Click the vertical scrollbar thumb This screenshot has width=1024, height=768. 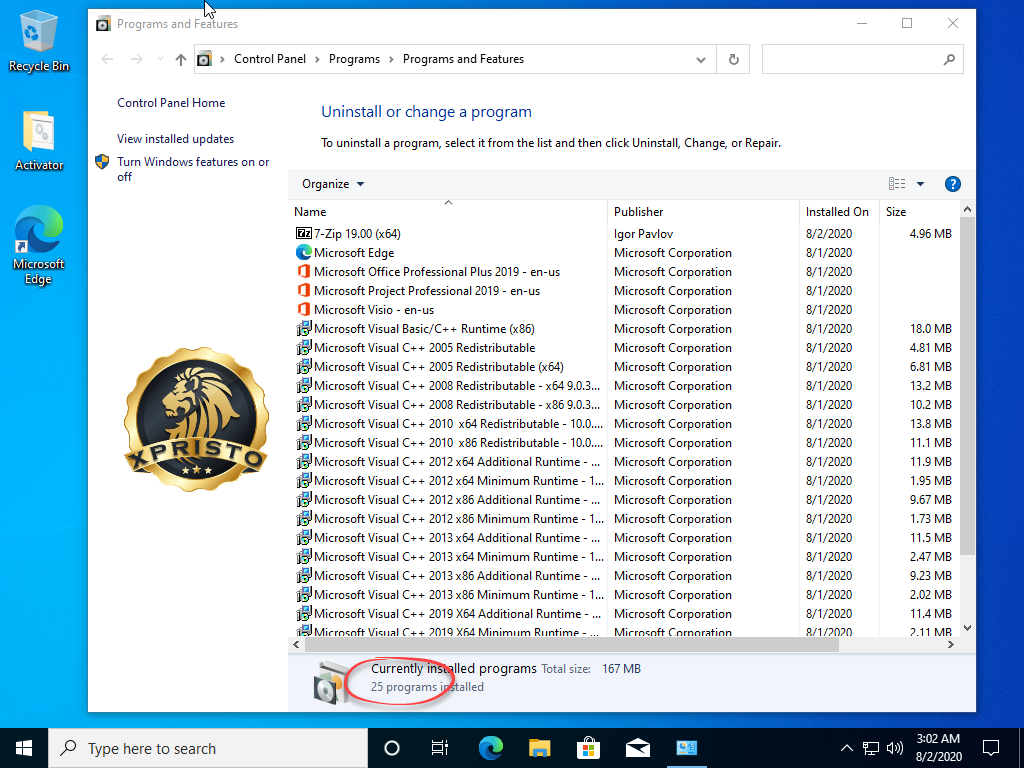[x=967, y=385]
